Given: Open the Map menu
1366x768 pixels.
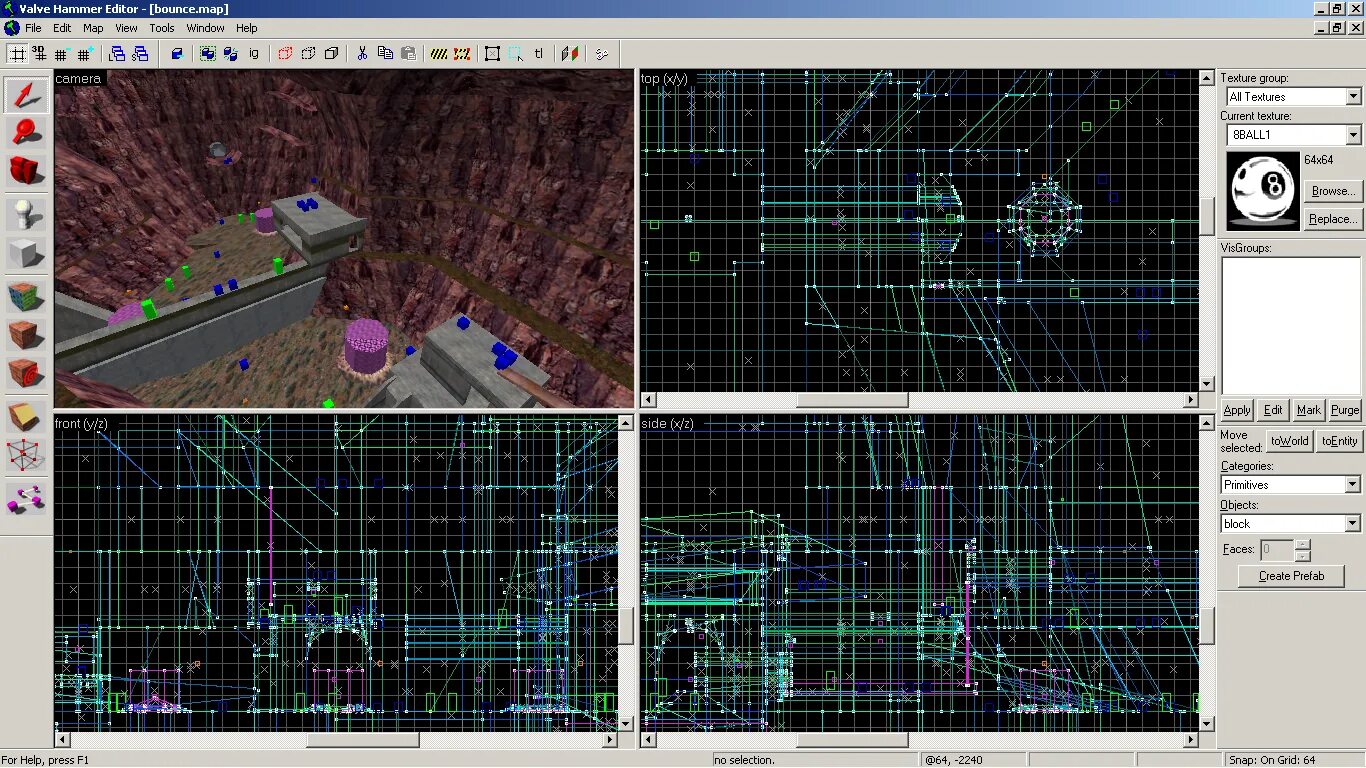Looking at the screenshot, I should point(93,28).
